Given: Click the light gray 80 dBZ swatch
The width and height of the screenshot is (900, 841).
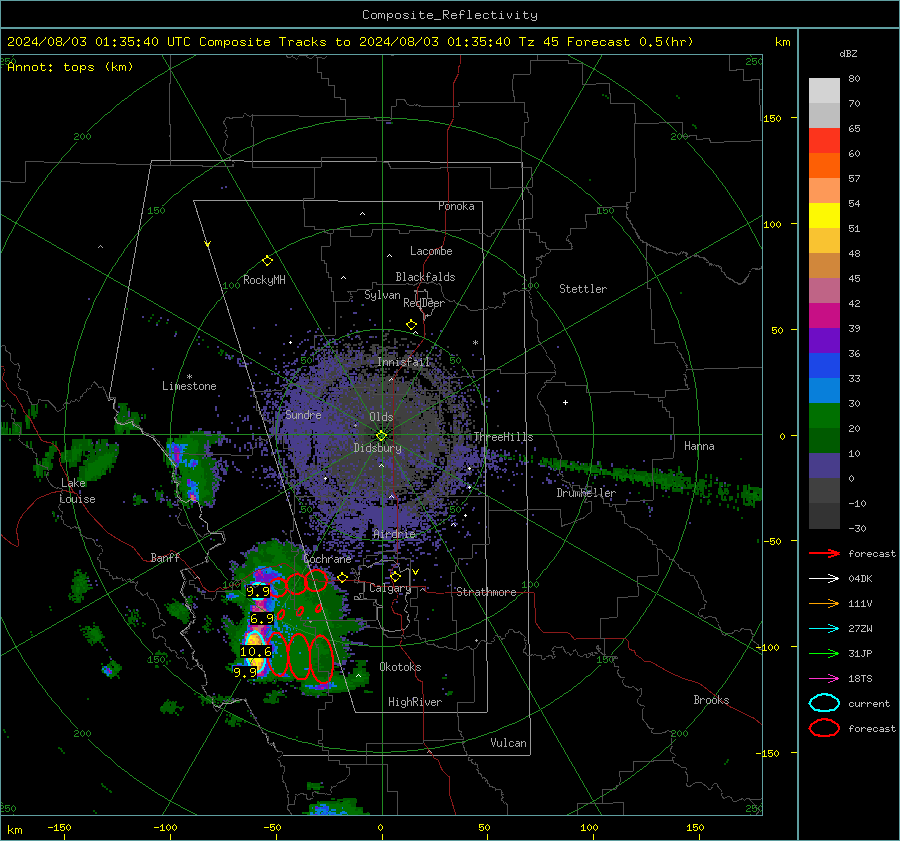Looking at the screenshot, I should tap(824, 90).
